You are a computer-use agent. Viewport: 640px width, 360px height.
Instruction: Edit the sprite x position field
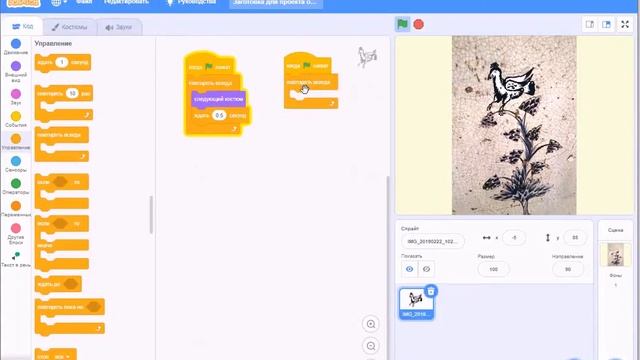click(x=514, y=238)
